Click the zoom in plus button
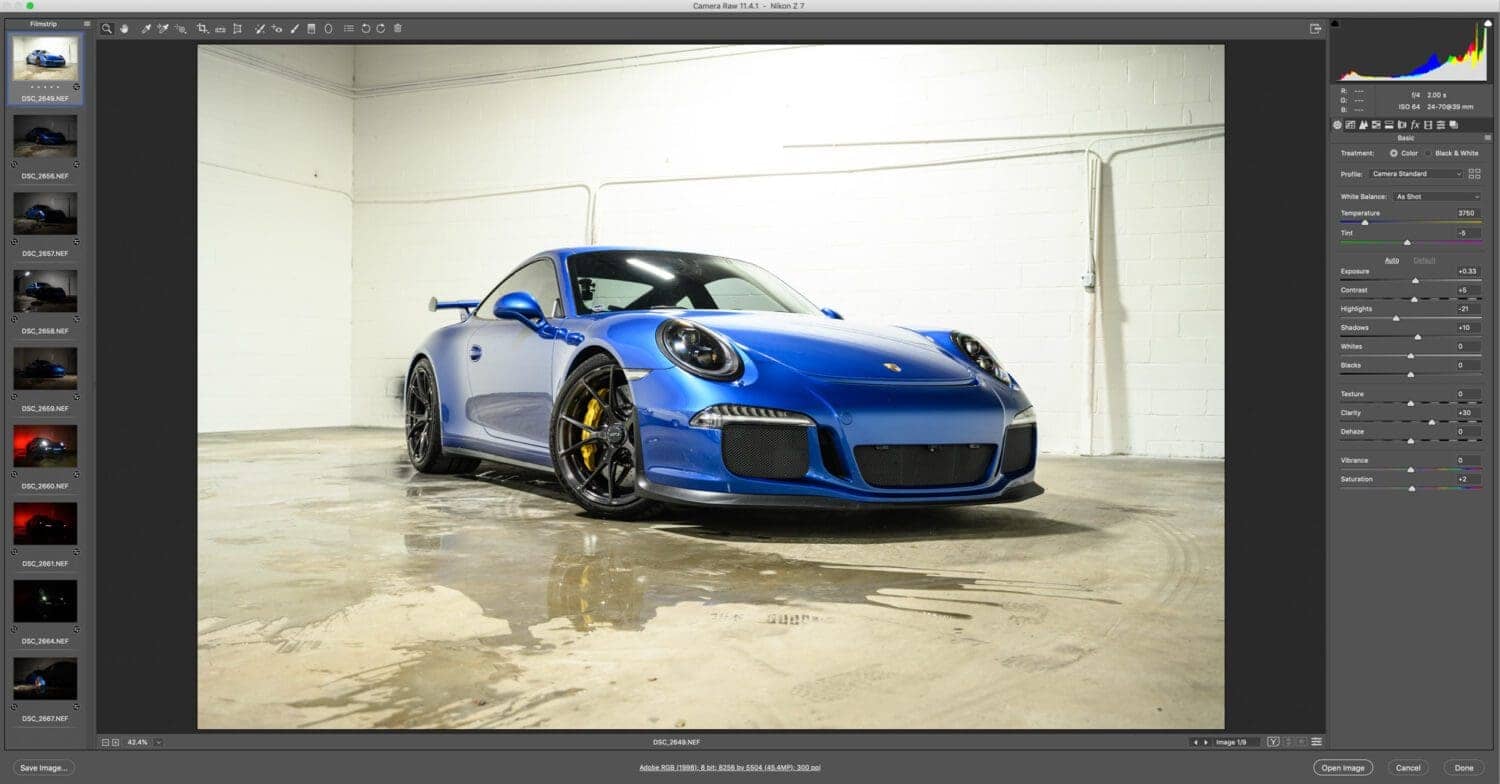 tap(115, 742)
